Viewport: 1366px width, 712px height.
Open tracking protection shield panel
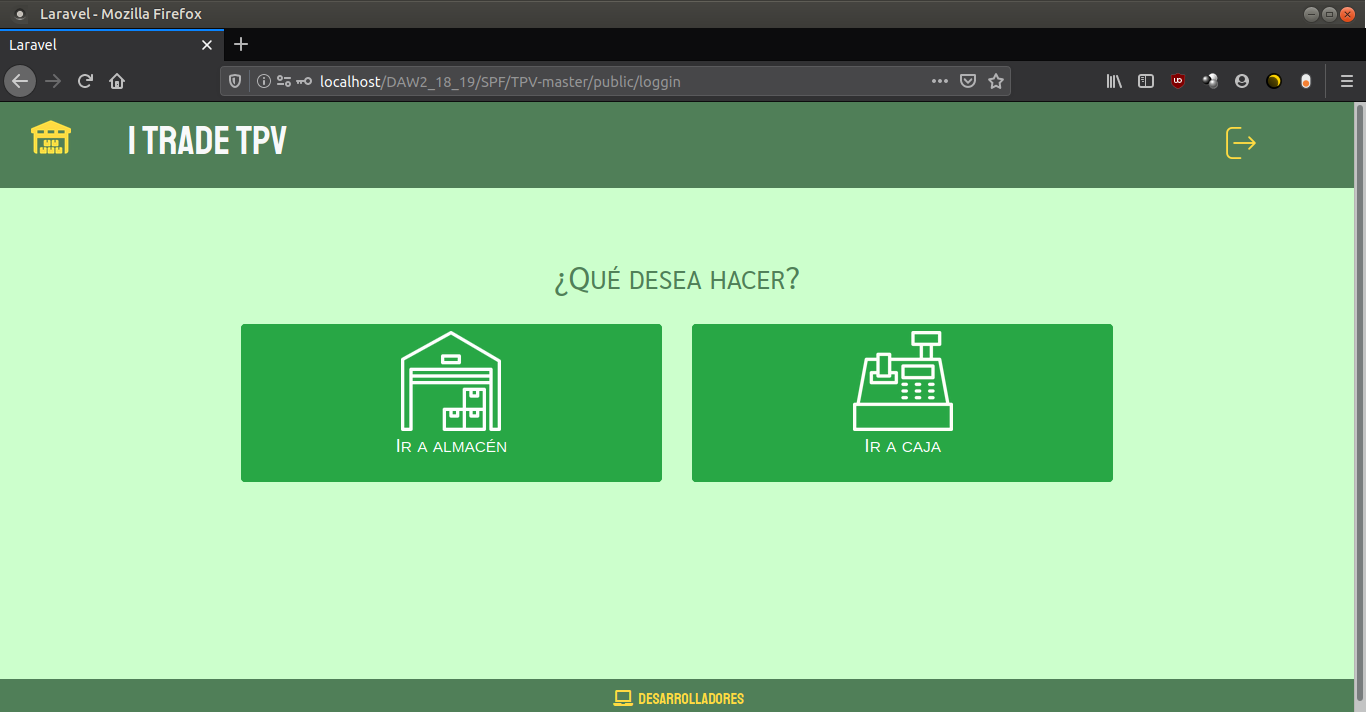pos(235,81)
